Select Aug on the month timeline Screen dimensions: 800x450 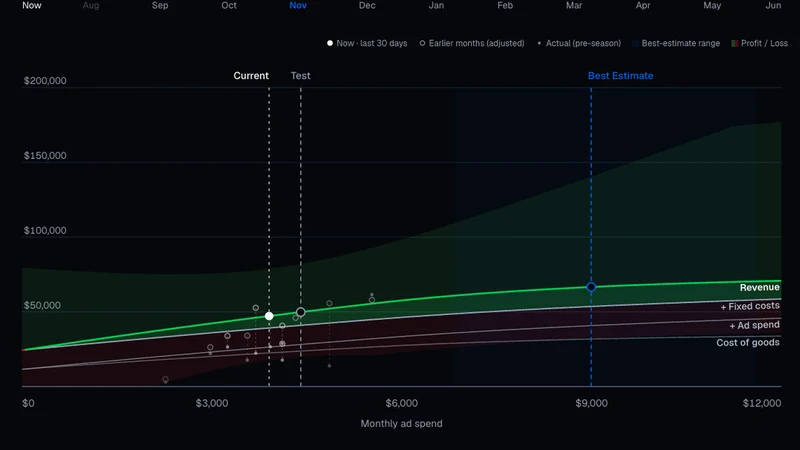(91, 6)
